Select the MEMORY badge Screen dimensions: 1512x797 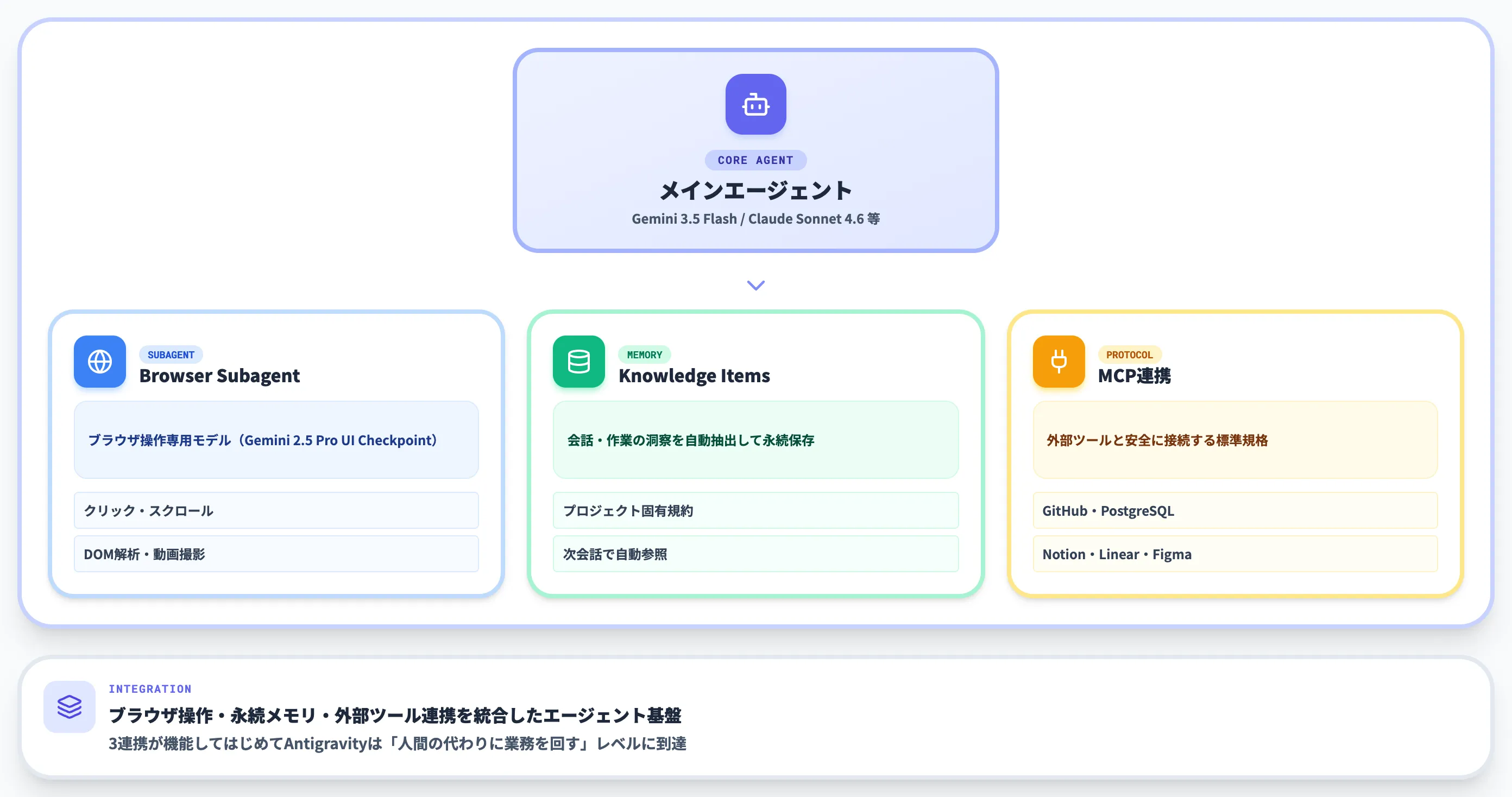(645, 355)
